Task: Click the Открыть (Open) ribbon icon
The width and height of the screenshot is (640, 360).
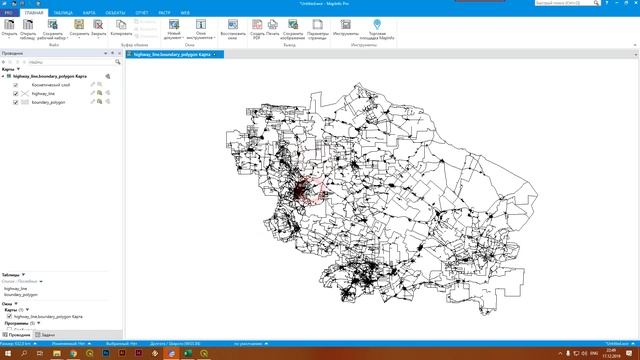Action: pyautogui.click(x=9, y=29)
